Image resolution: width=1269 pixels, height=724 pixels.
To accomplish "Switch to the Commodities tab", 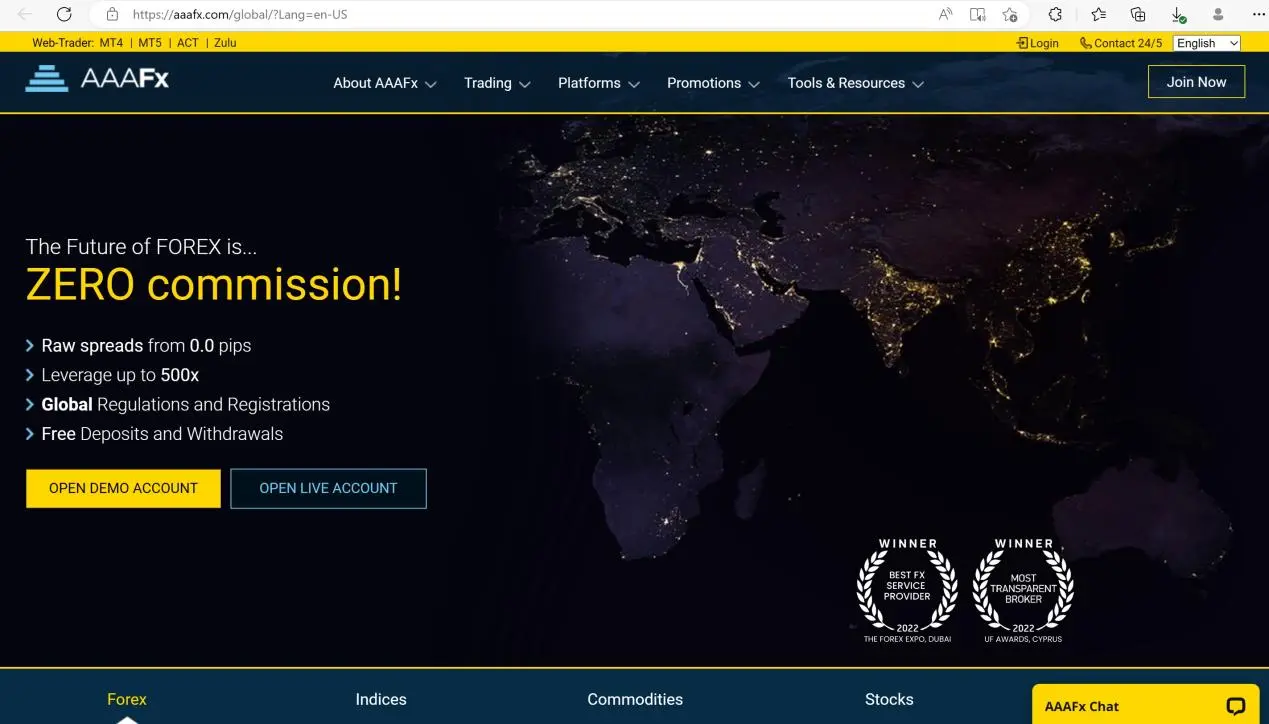I will click(x=635, y=699).
